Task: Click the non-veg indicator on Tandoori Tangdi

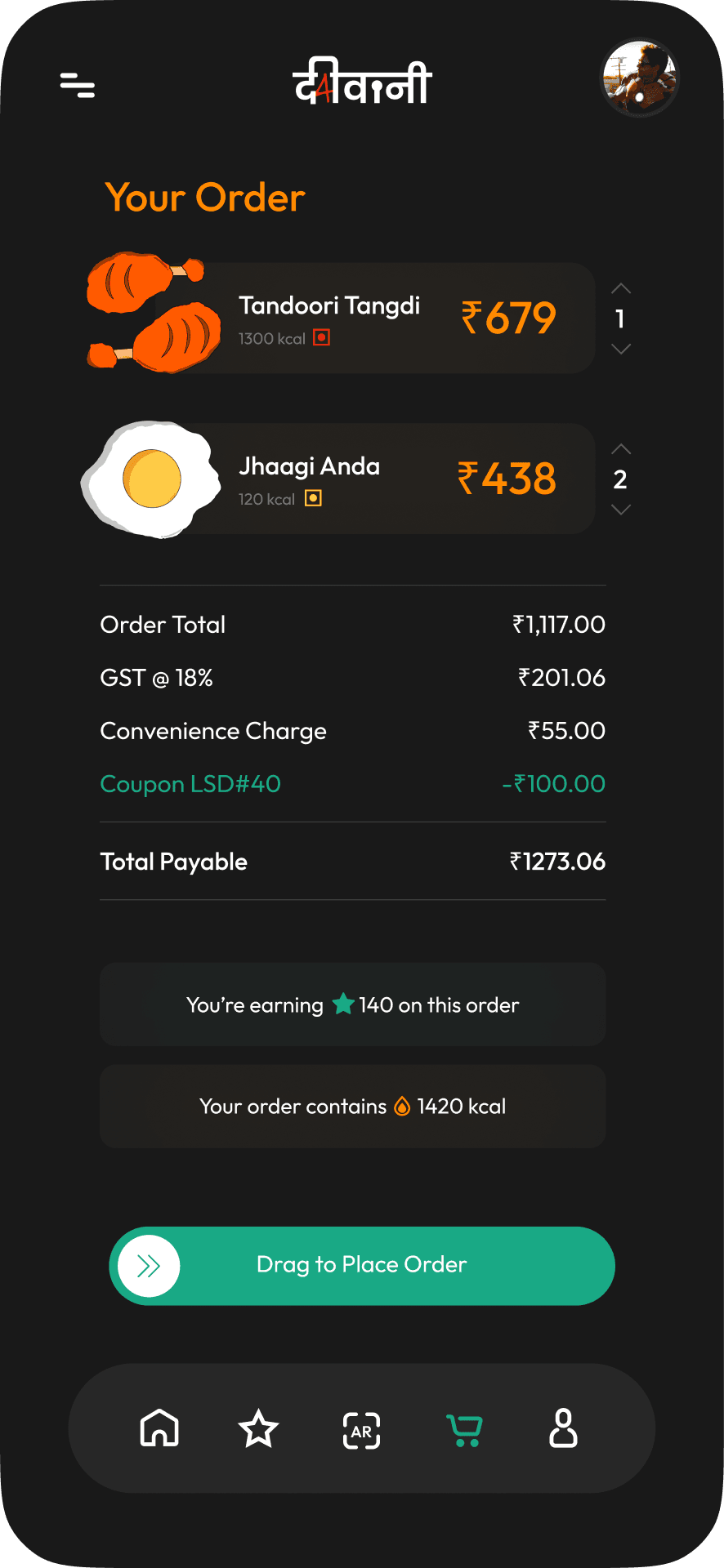Action: tap(322, 338)
